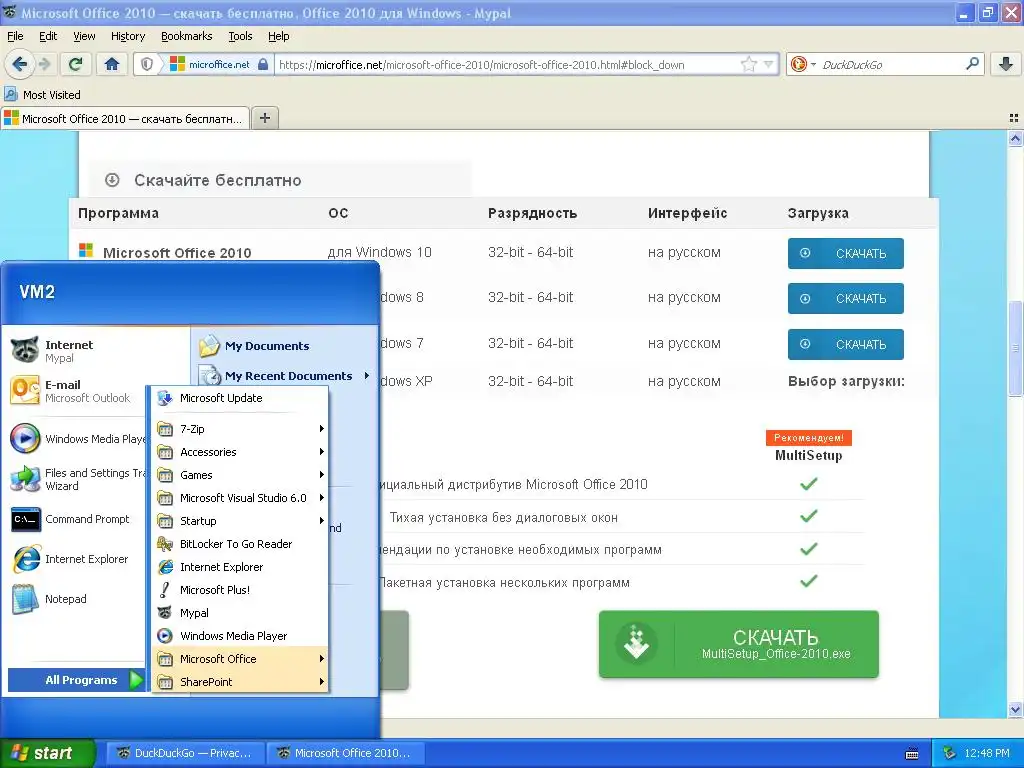Screen dimensions: 1024x768
Task: Open the Bookmarks menu
Action: click(x=186, y=36)
